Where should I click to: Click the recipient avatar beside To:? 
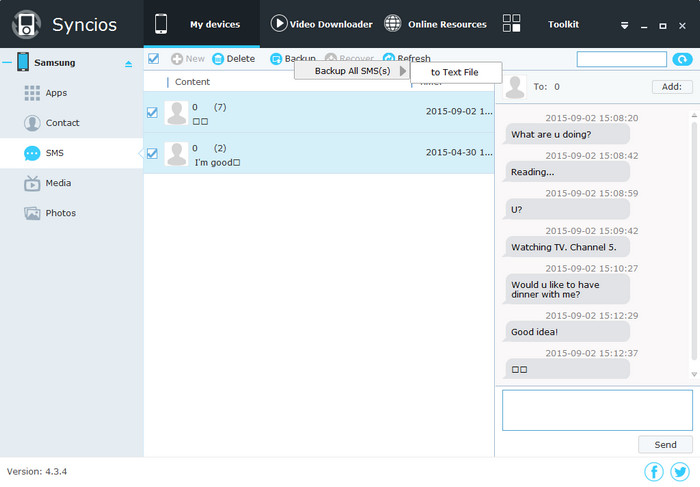tap(515, 87)
